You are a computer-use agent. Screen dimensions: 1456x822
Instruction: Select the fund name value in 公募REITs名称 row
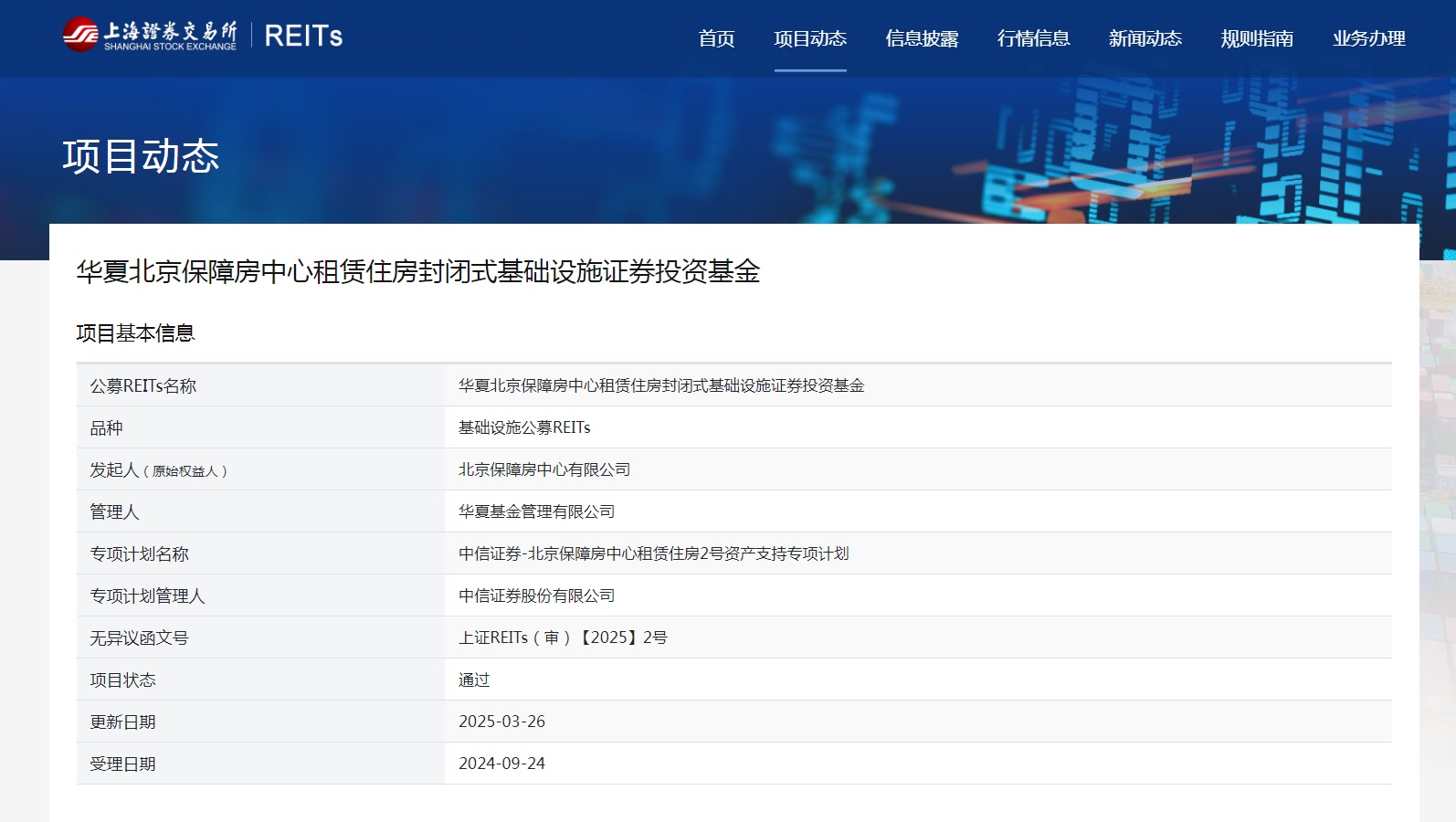tap(661, 385)
